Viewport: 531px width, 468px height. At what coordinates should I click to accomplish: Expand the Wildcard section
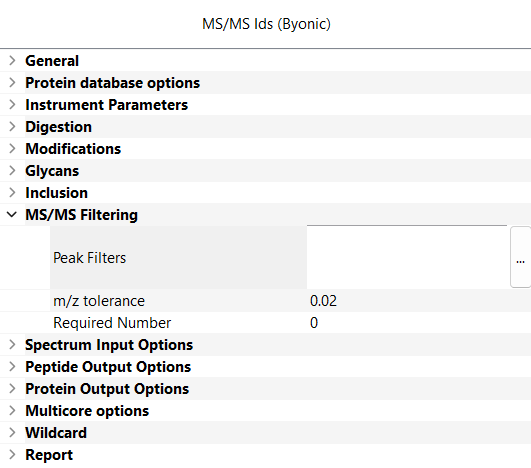12,433
